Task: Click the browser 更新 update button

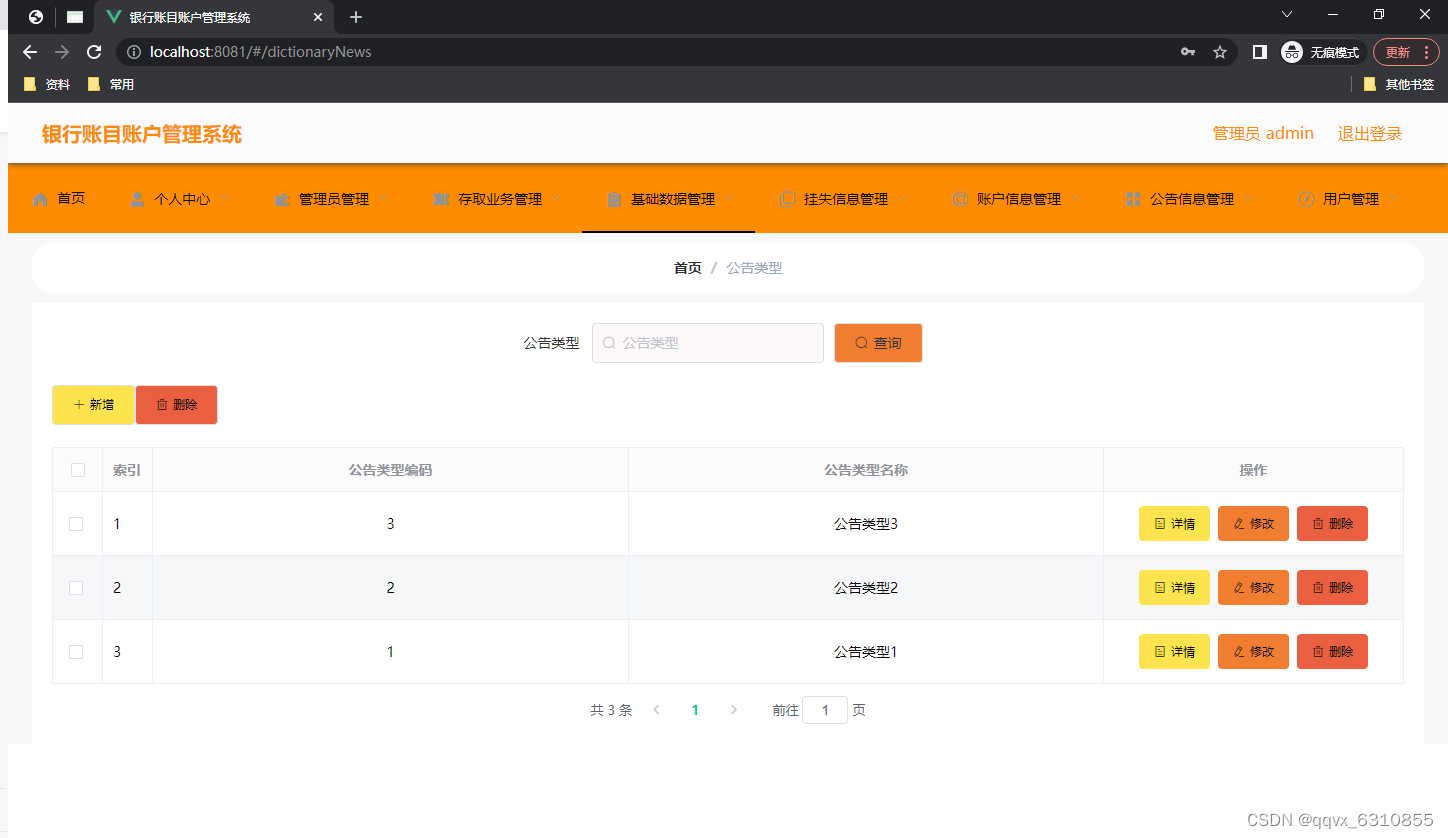Action: click(x=1407, y=52)
